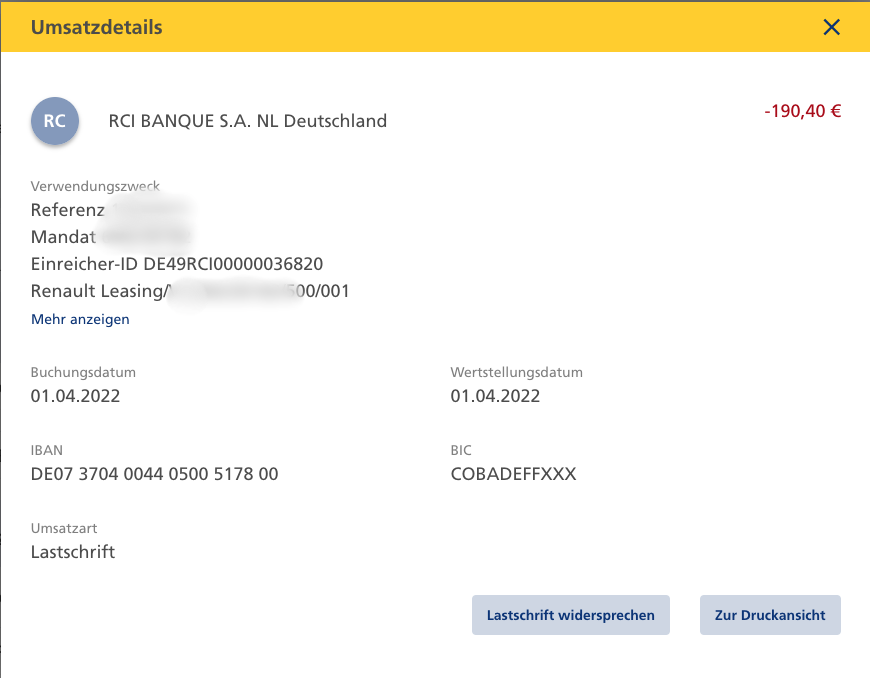This screenshot has height=678, width=870.
Task: Click the Wertstellungsdatum value 01.04.2022
Action: click(x=495, y=396)
